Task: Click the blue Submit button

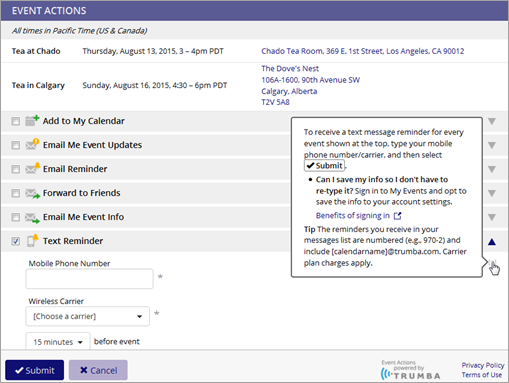Action: (x=34, y=370)
